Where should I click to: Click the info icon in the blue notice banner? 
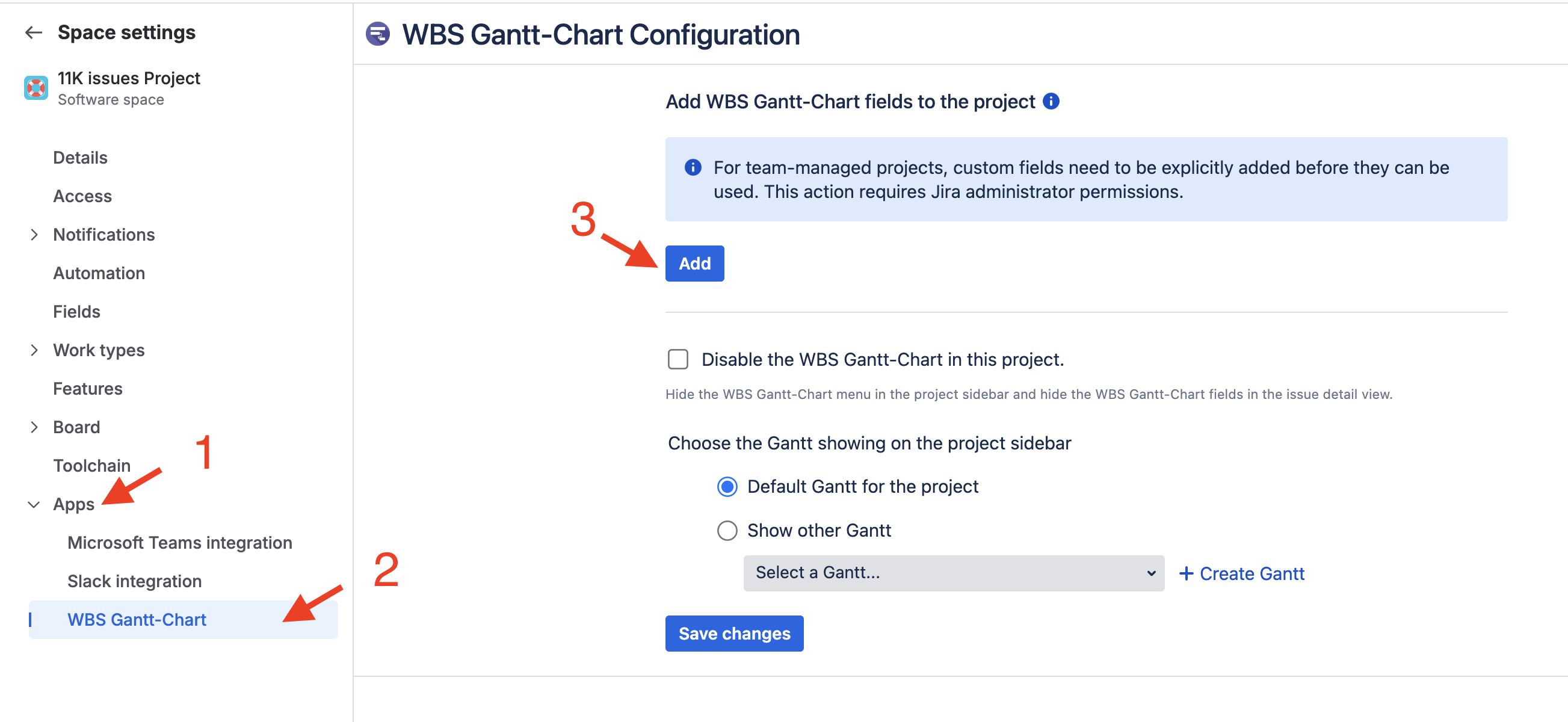(693, 167)
